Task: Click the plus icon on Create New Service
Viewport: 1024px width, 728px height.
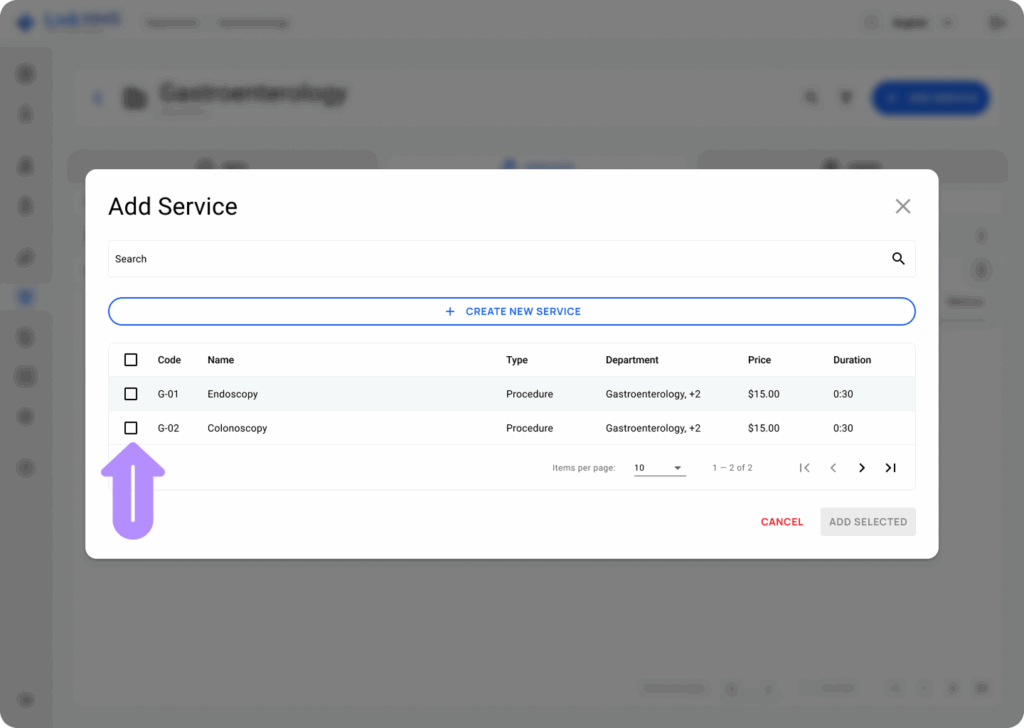Action: tap(450, 311)
